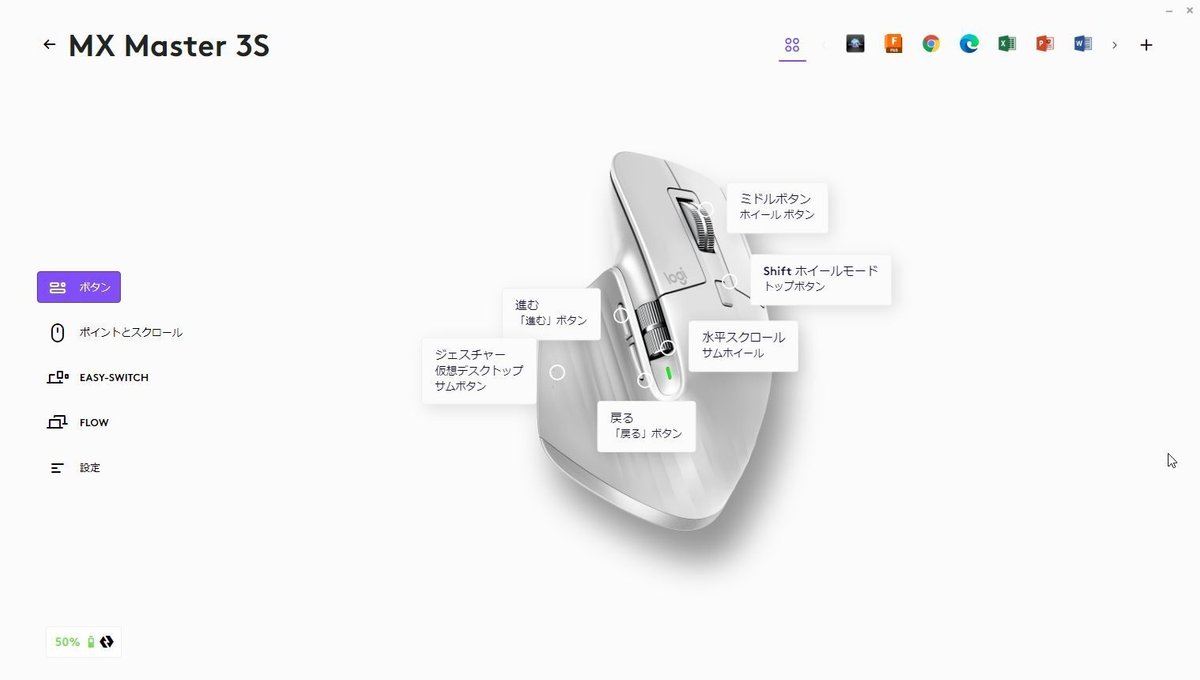Select the Word application profile
The width and height of the screenshot is (1200, 680).
[x=1083, y=44]
